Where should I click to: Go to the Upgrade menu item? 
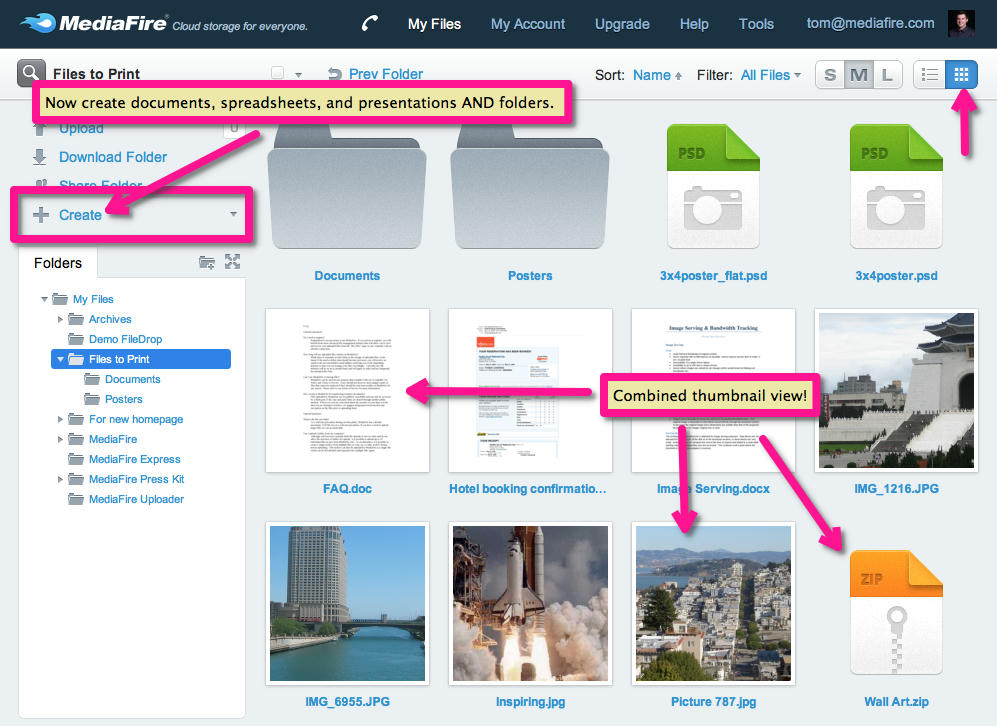coord(622,24)
